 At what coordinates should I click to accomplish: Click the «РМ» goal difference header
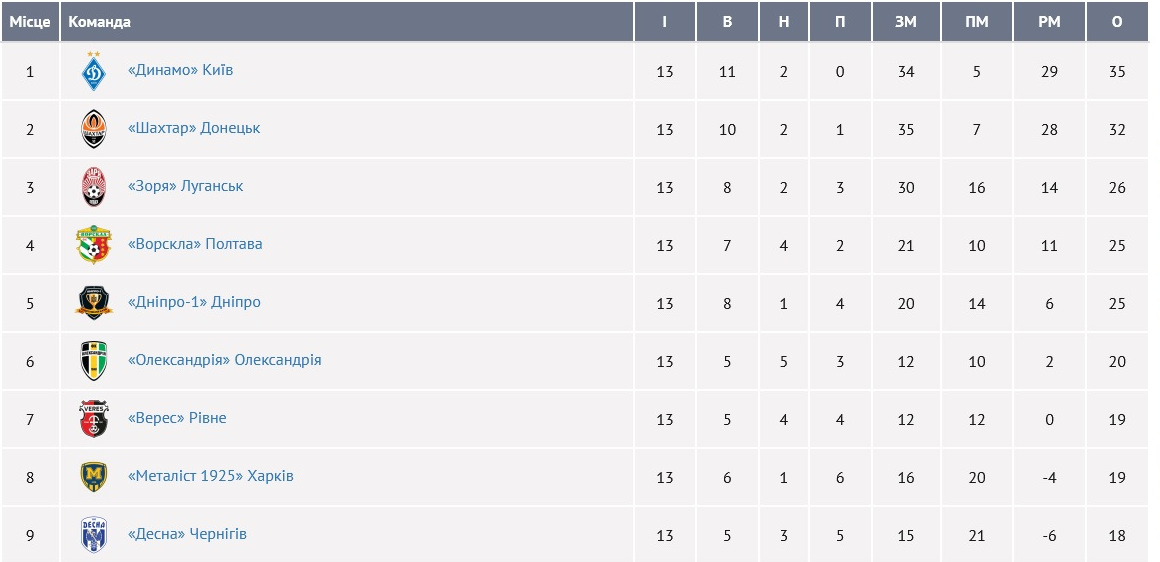(x=1049, y=22)
